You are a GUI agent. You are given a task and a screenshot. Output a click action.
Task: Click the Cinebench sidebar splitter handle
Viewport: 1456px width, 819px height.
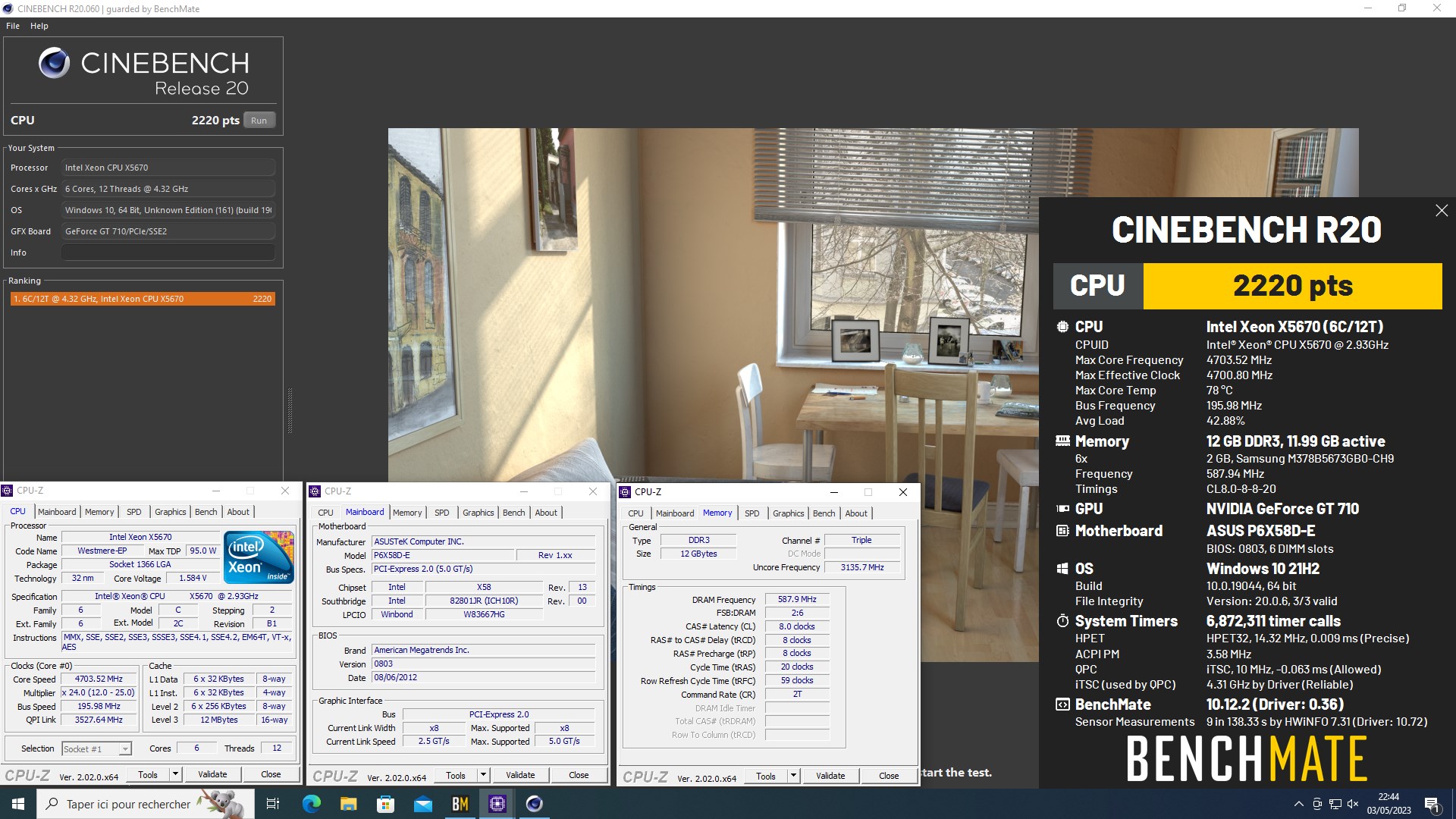290,410
